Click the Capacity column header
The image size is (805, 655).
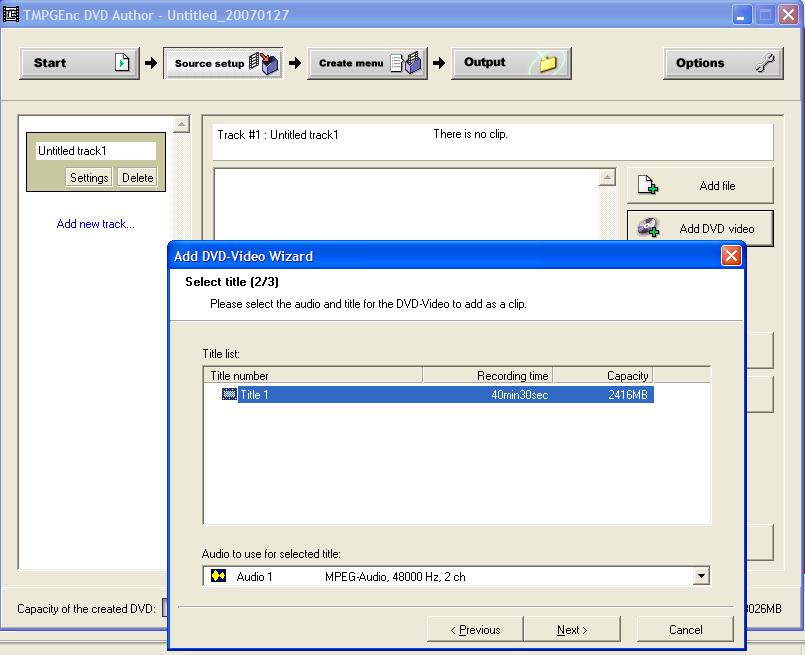[603, 375]
